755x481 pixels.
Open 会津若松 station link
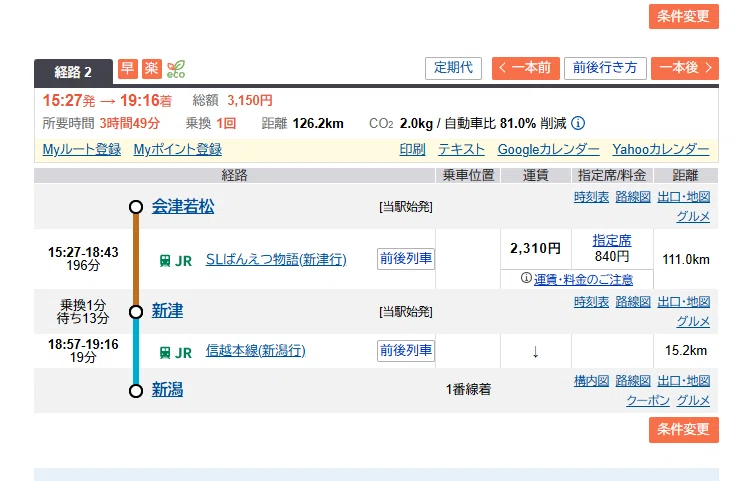point(183,207)
